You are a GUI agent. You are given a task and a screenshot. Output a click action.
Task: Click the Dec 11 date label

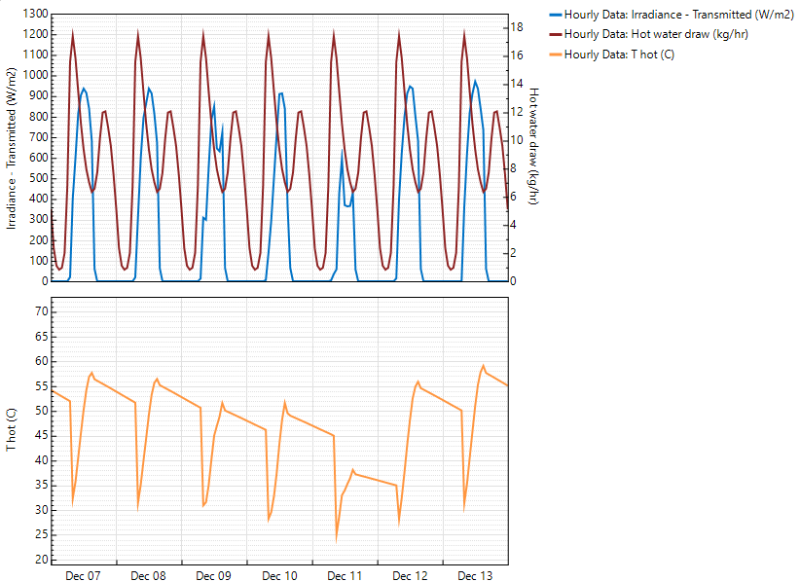click(x=345, y=576)
